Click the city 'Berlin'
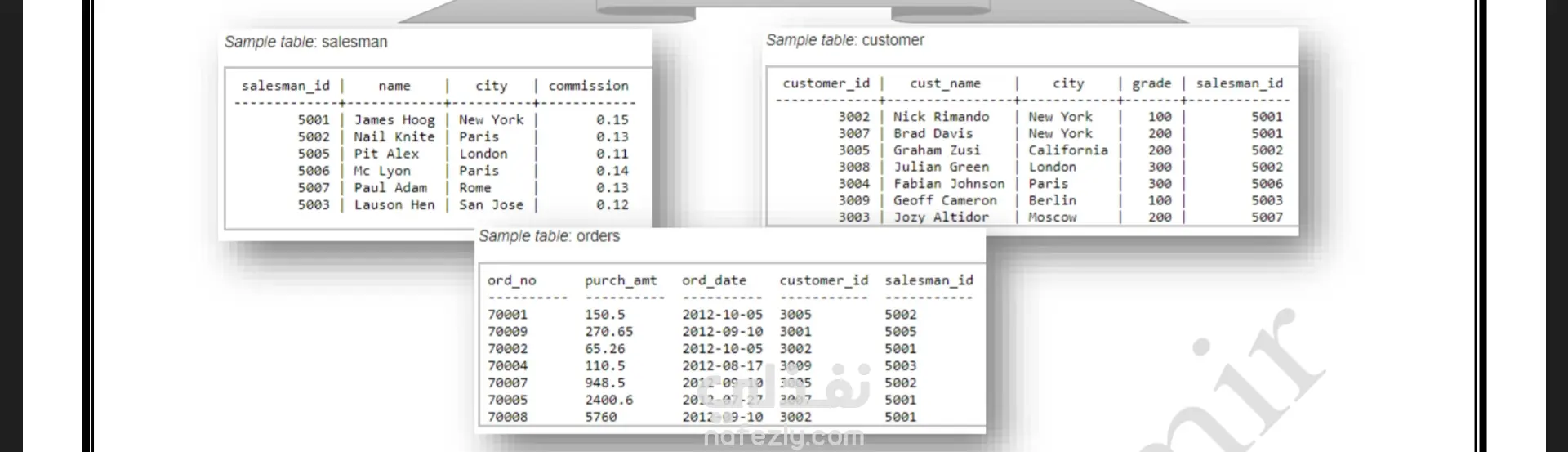Image resolution: width=1568 pixels, height=452 pixels. pos(1053,200)
